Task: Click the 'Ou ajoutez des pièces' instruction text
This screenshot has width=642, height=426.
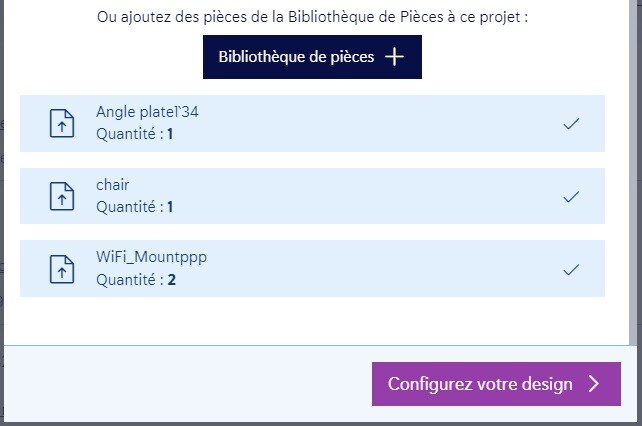Action: (312, 17)
